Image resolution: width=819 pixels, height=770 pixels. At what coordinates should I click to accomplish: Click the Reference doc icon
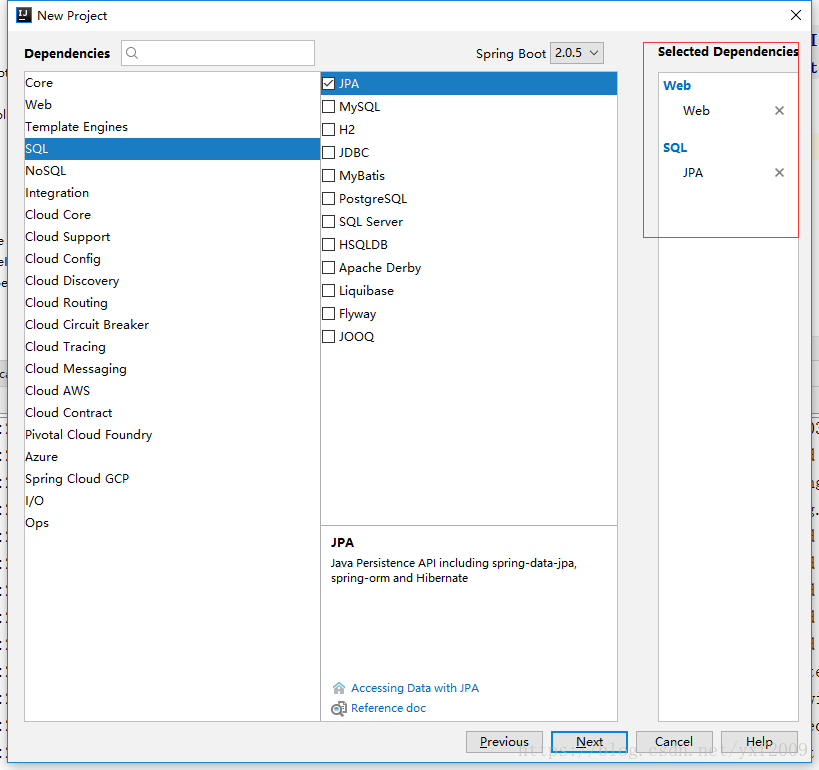(x=338, y=708)
